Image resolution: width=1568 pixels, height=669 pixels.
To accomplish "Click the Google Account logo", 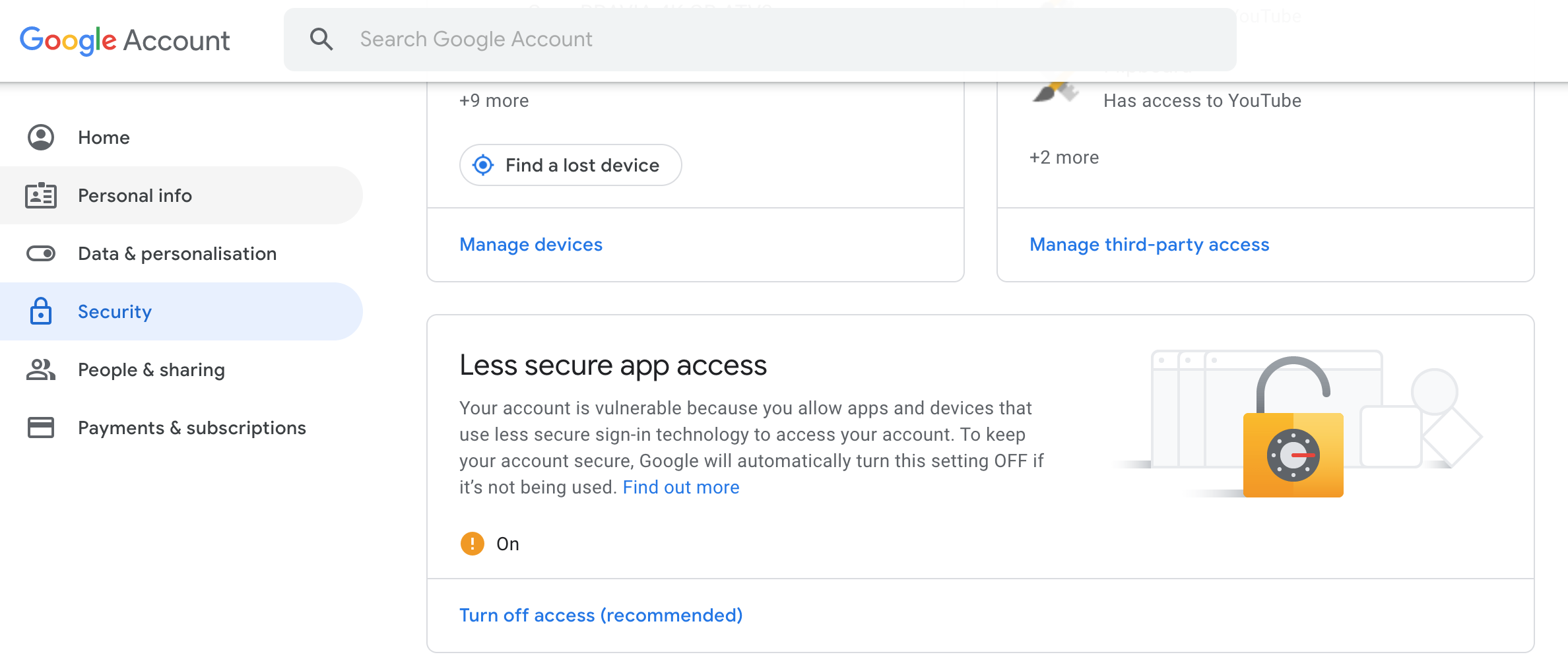I will (125, 40).
